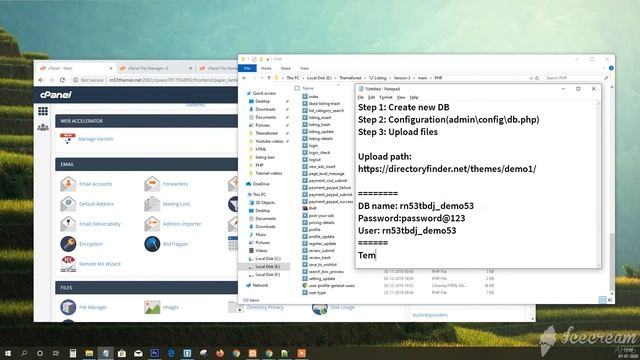Open Images icon in cPanel Files

click(x=152, y=307)
